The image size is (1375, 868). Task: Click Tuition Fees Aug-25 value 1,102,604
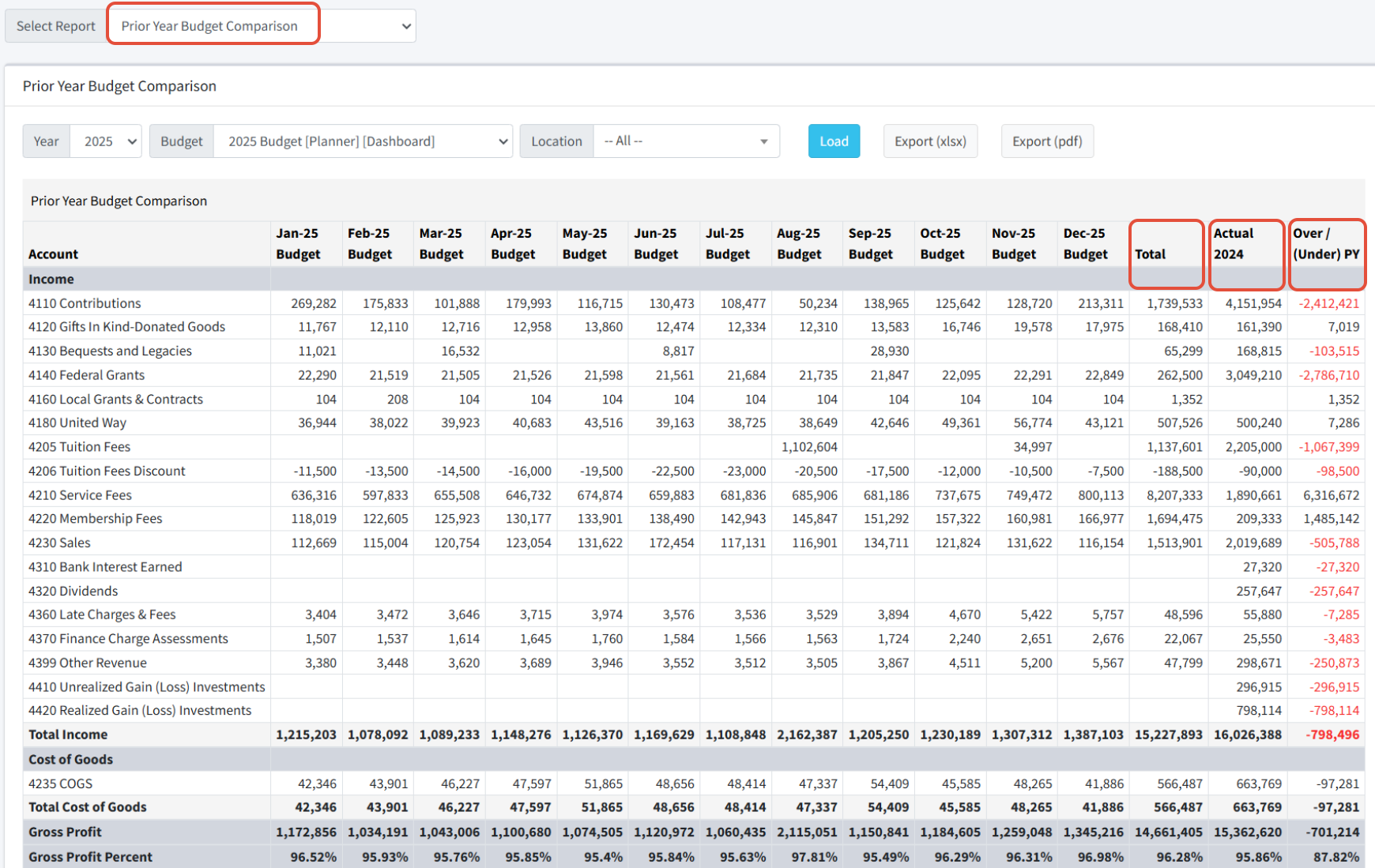tap(809, 447)
